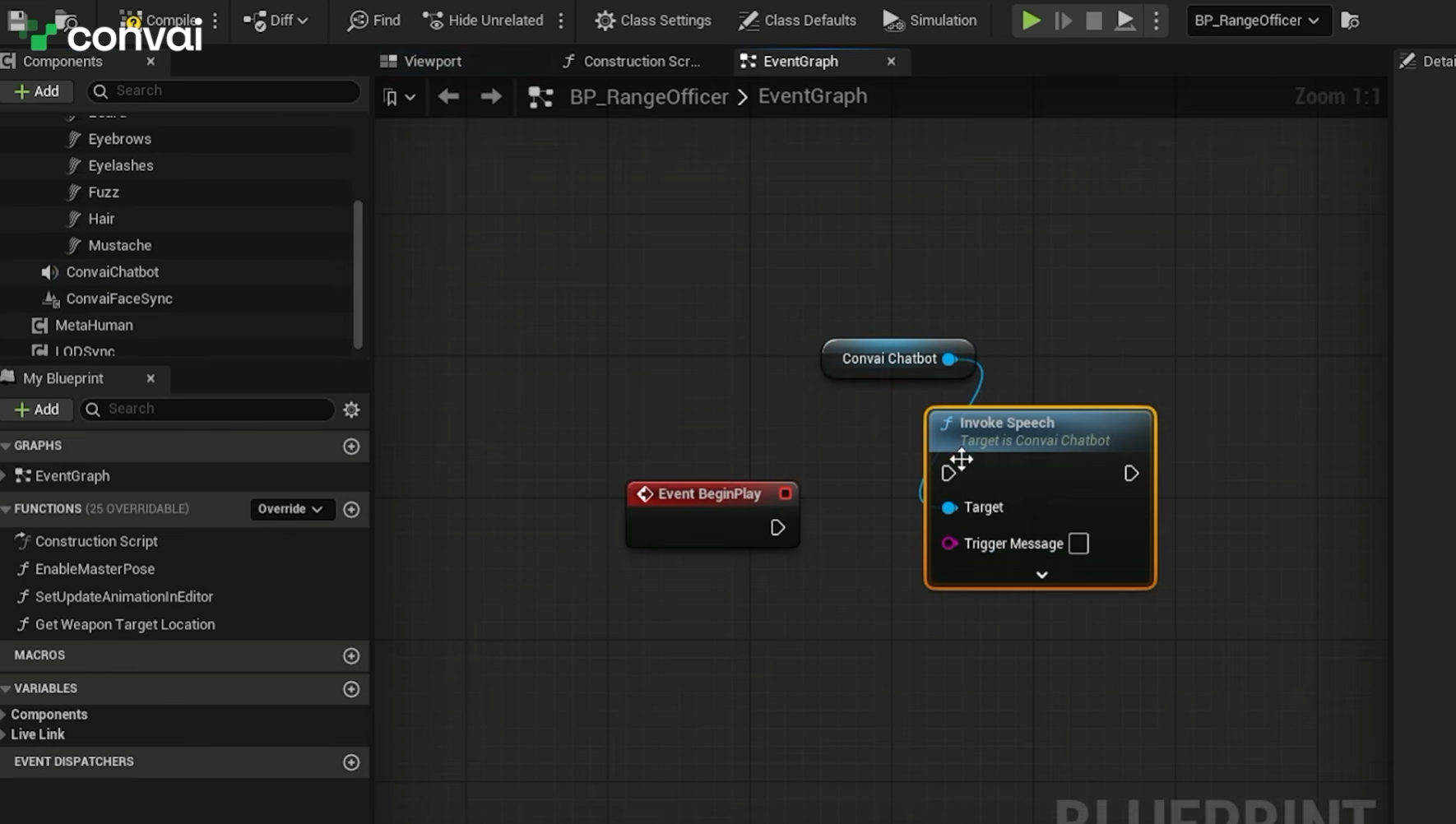Image resolution: width=1456 pixels, height=824 pixels.
Task: Click the Event BeginPlay delegate pin
Action: (786, 494)
